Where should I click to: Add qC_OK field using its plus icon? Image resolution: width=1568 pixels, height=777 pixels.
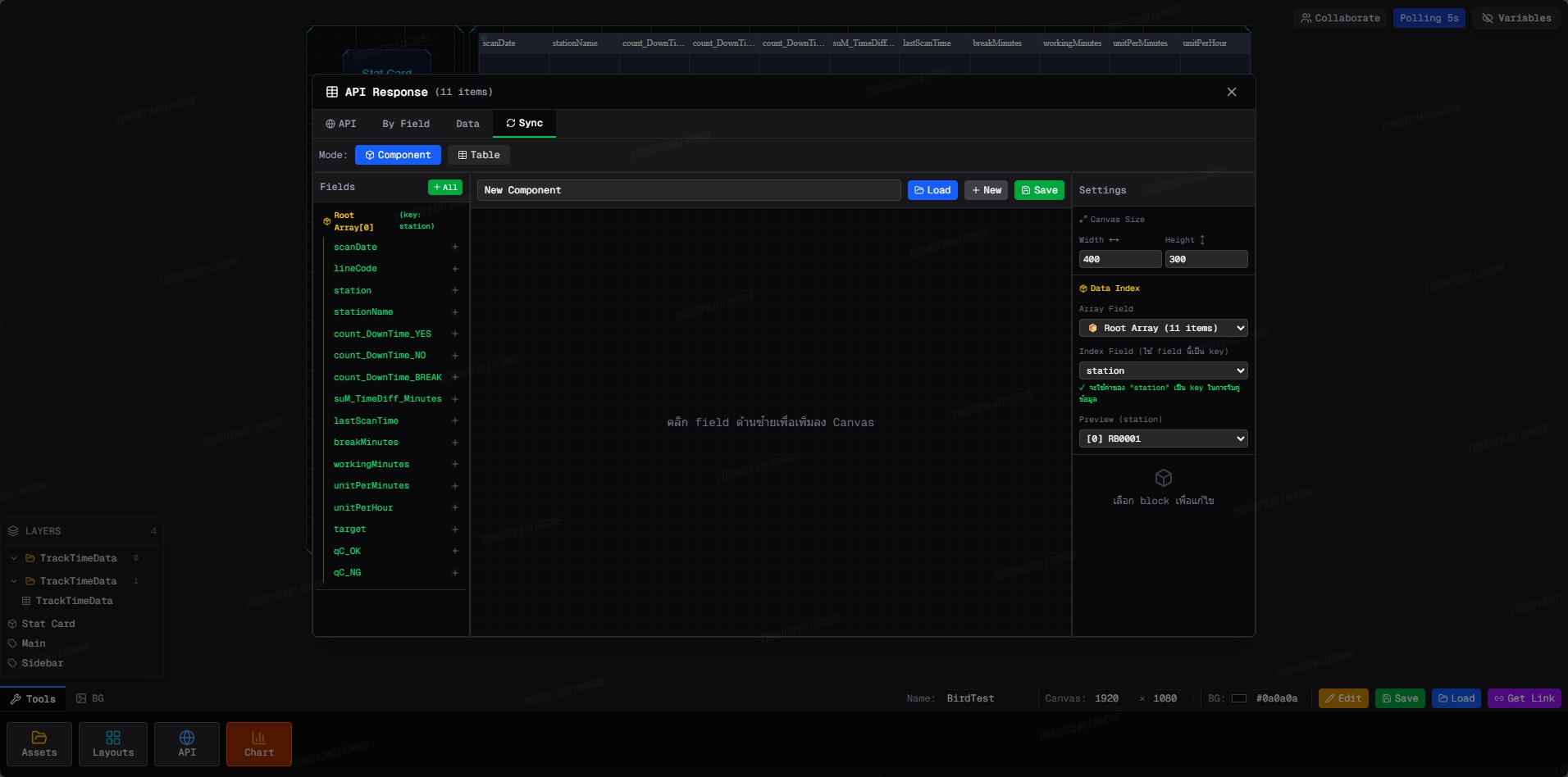click(455, 551)
